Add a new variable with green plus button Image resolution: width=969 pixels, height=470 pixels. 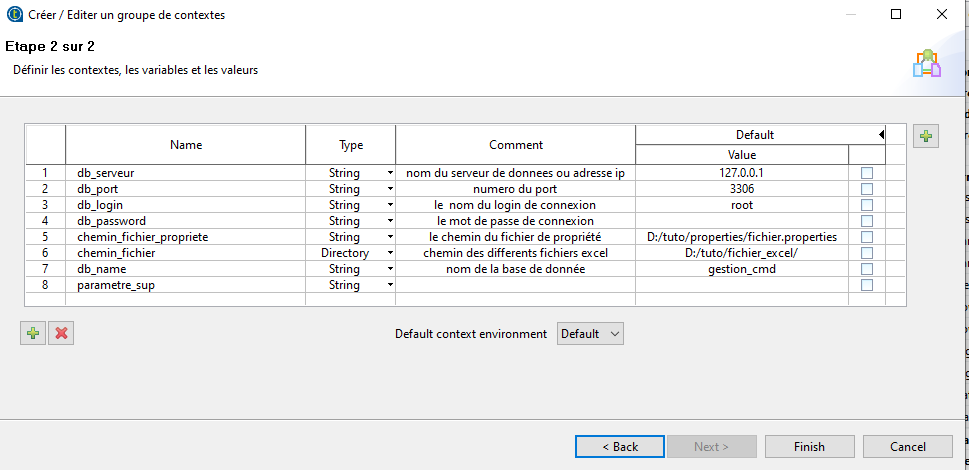(x=33, y=334)
